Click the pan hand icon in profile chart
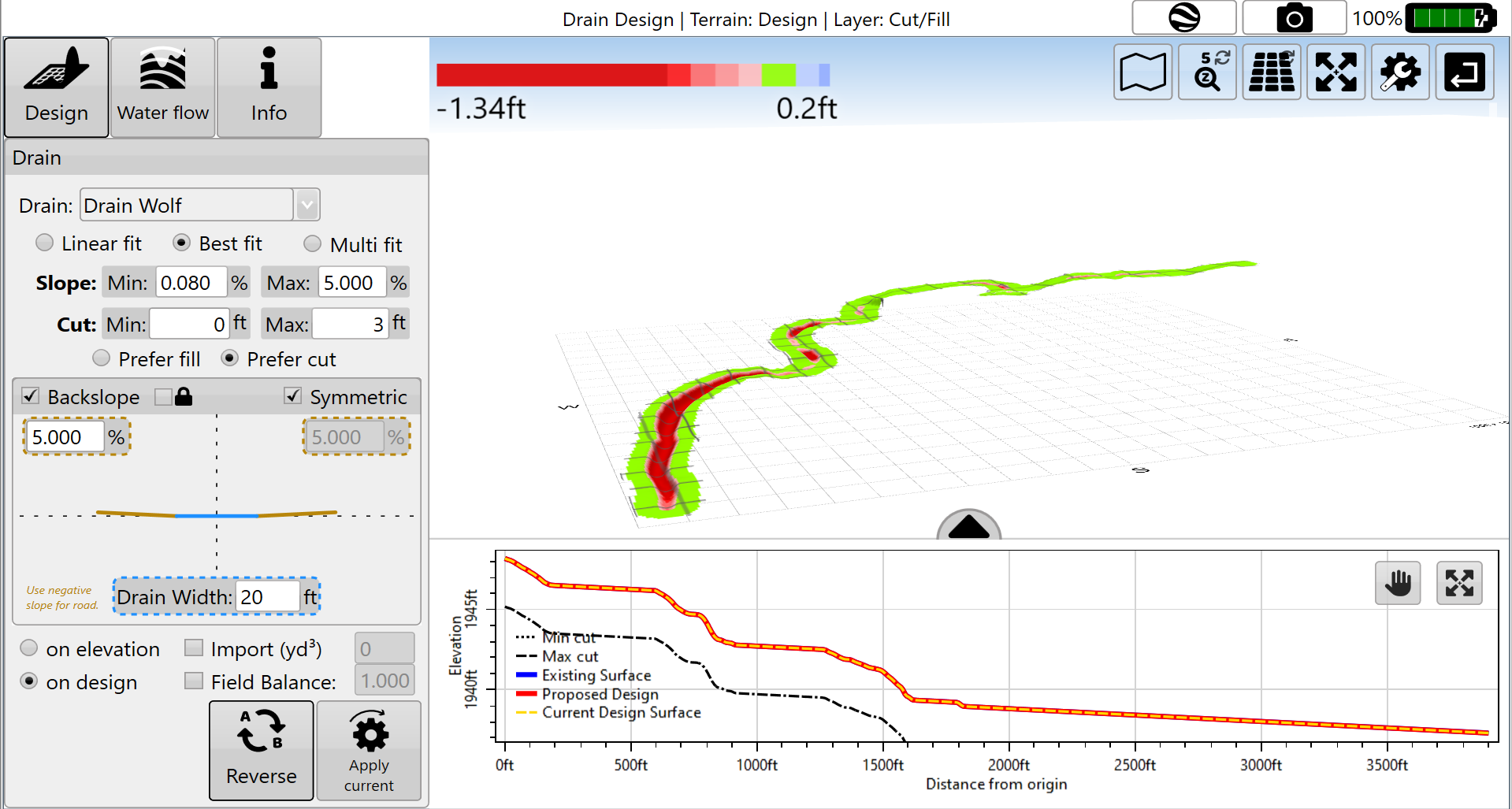The width and height of the screenshot is (1512, 809). [1398, 583]
